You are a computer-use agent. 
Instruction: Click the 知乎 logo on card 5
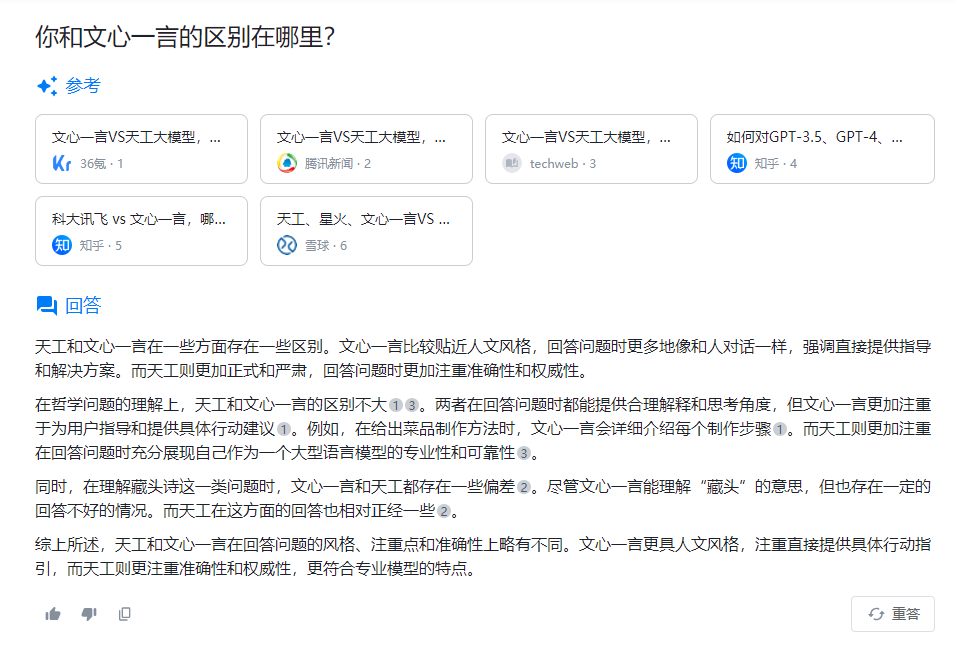click(x=62, y=245)
